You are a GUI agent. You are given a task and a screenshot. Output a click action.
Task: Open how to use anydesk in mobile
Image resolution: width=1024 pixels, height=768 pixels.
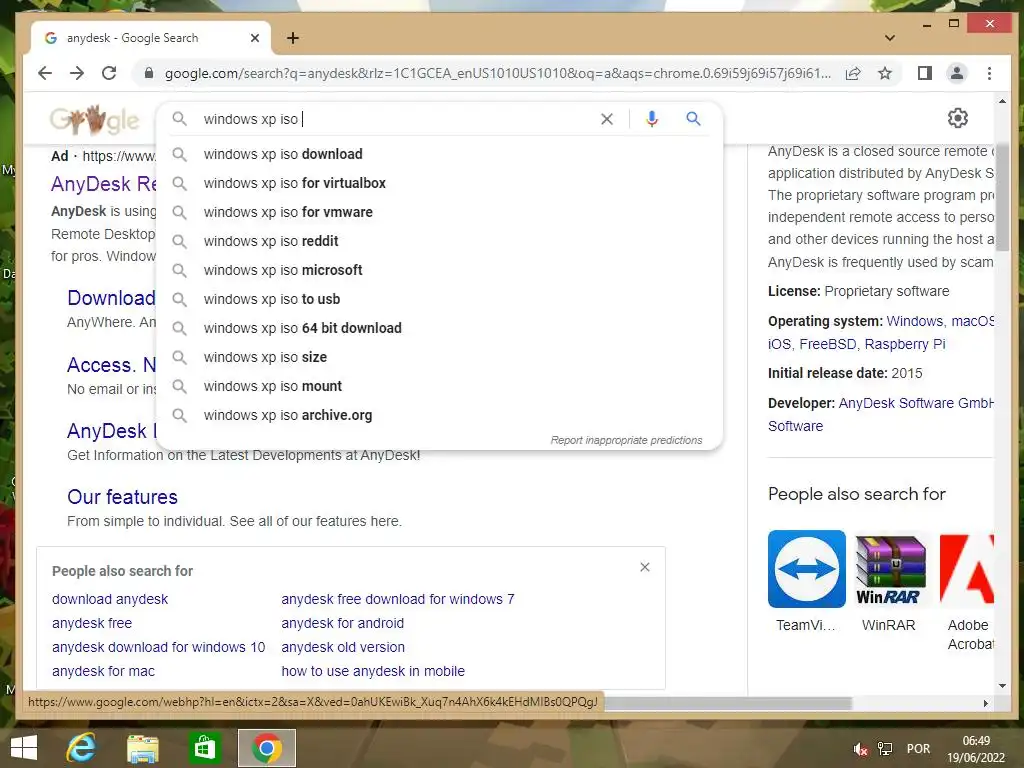pyautogui.click(x=373, y=671)
